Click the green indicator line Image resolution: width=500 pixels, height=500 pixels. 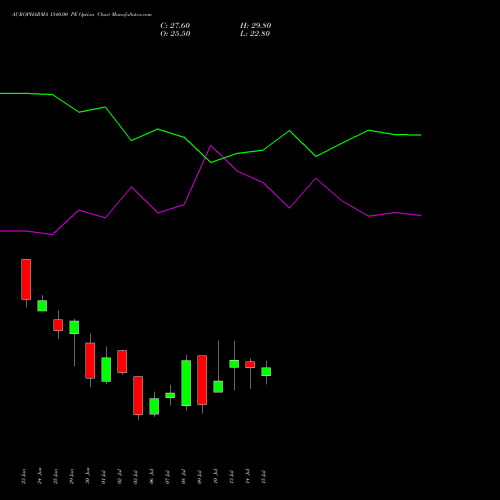(x=211, y=128)
